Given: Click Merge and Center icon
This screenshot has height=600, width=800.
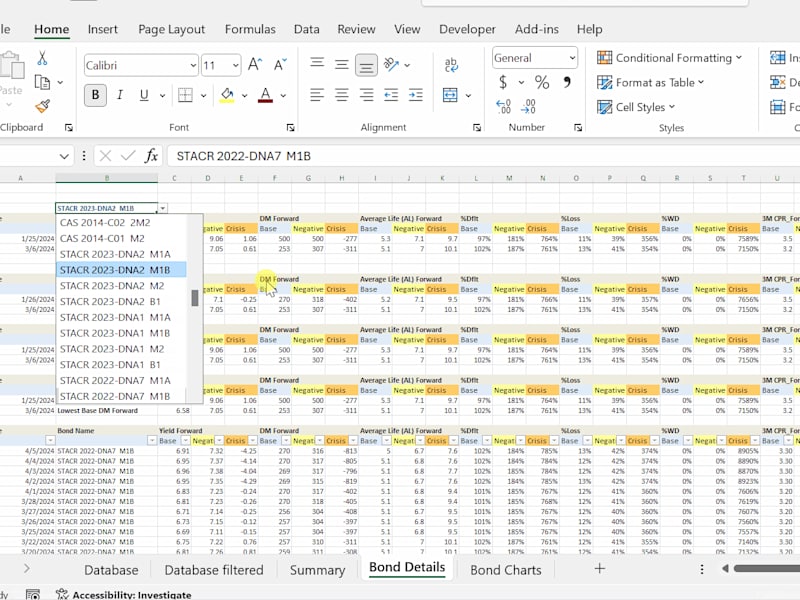Looking at the screenshot, I should click(x=450, y=95).
